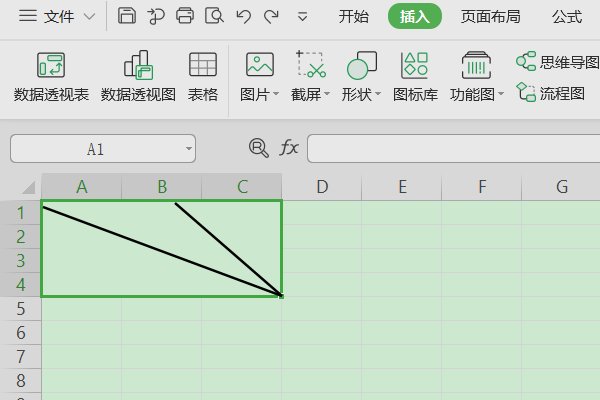Expand the 功能图 dropdown arrow

pyautogui.click(x=501, y=94)
